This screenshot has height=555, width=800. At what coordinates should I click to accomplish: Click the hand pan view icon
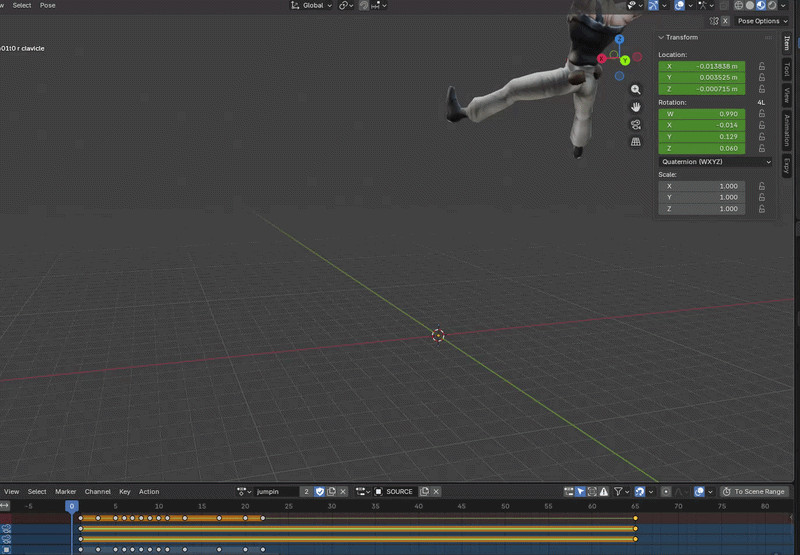pyautogui.click(x=636, y=107)
